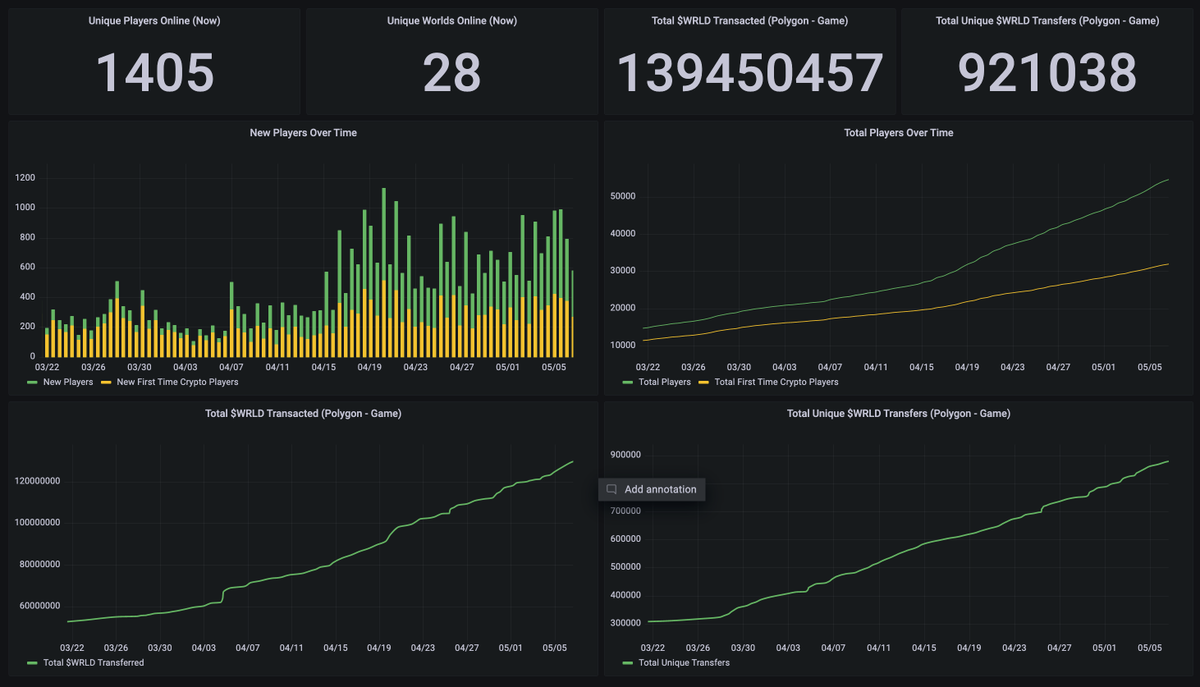This screenshot has width=1200, height=687.
Task: Open the Total Unique $WRLD Transfers stat panel title
Action: click(1047, 20)
